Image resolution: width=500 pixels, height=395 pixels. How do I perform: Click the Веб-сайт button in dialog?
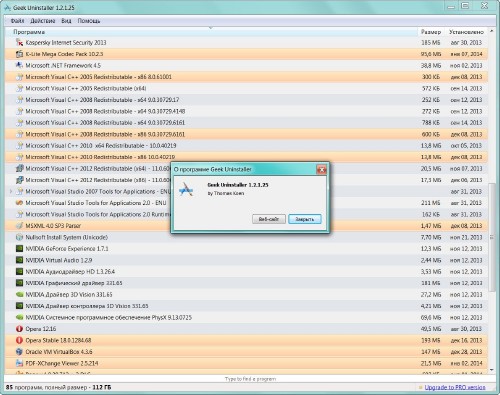coord(269,219)
